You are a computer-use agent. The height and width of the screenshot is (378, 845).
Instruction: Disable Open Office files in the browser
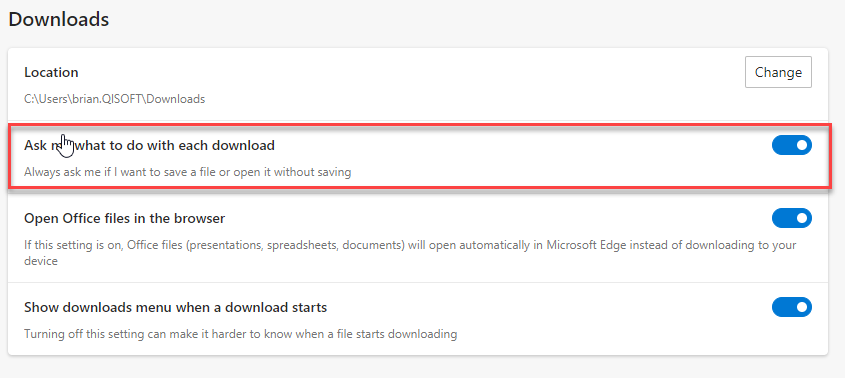point(792,218)
